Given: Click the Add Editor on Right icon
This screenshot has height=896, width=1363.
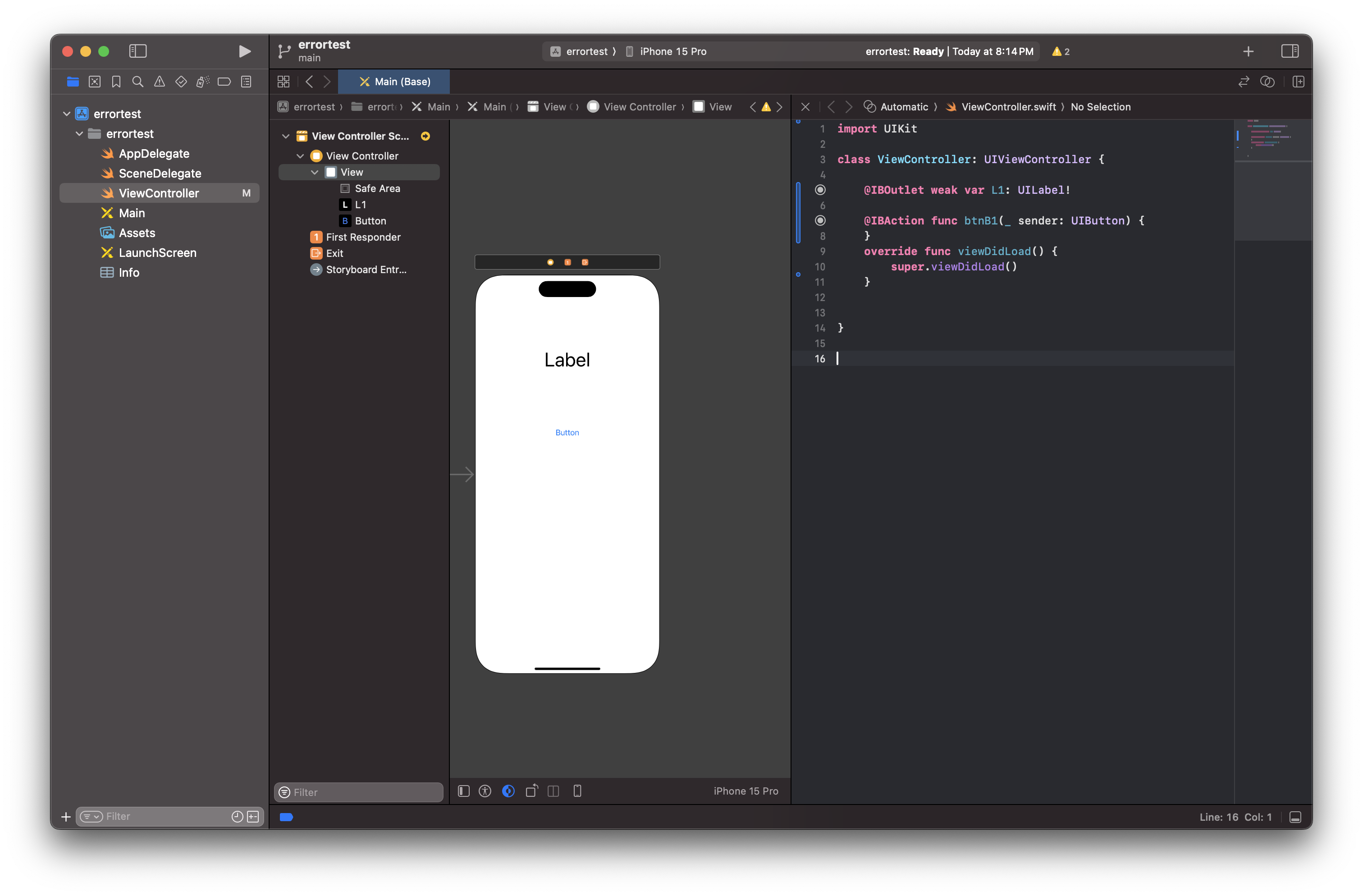Looking at the screenshot, I should (1298, 82).
